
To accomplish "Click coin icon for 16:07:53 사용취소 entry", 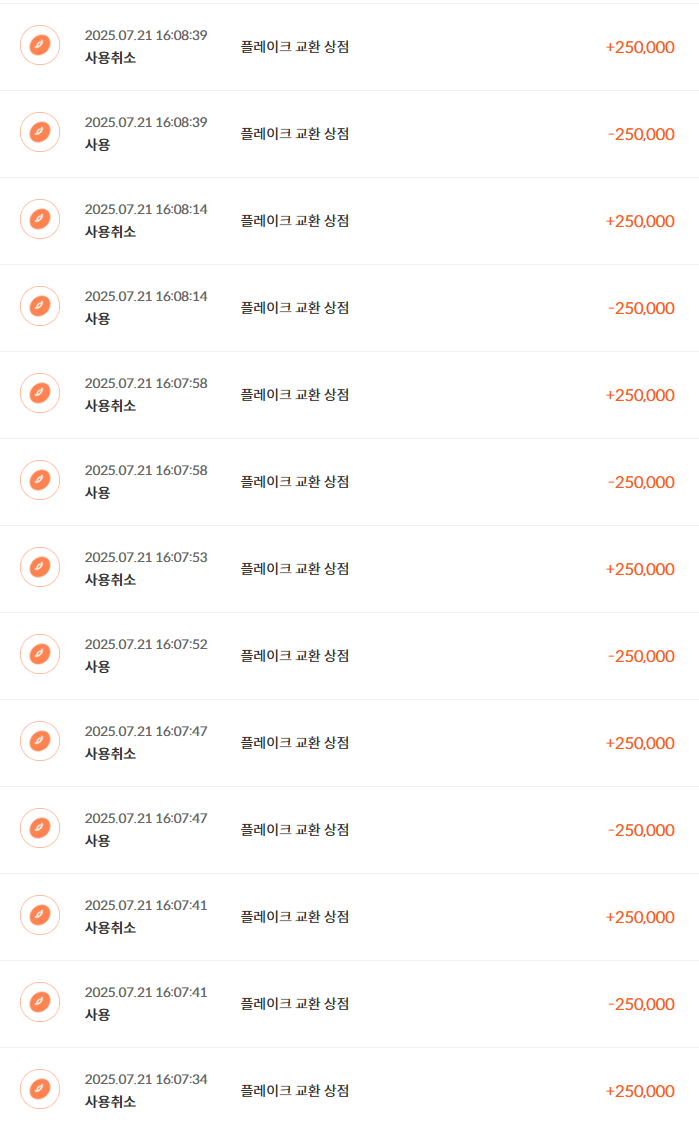I will (40, 567).
